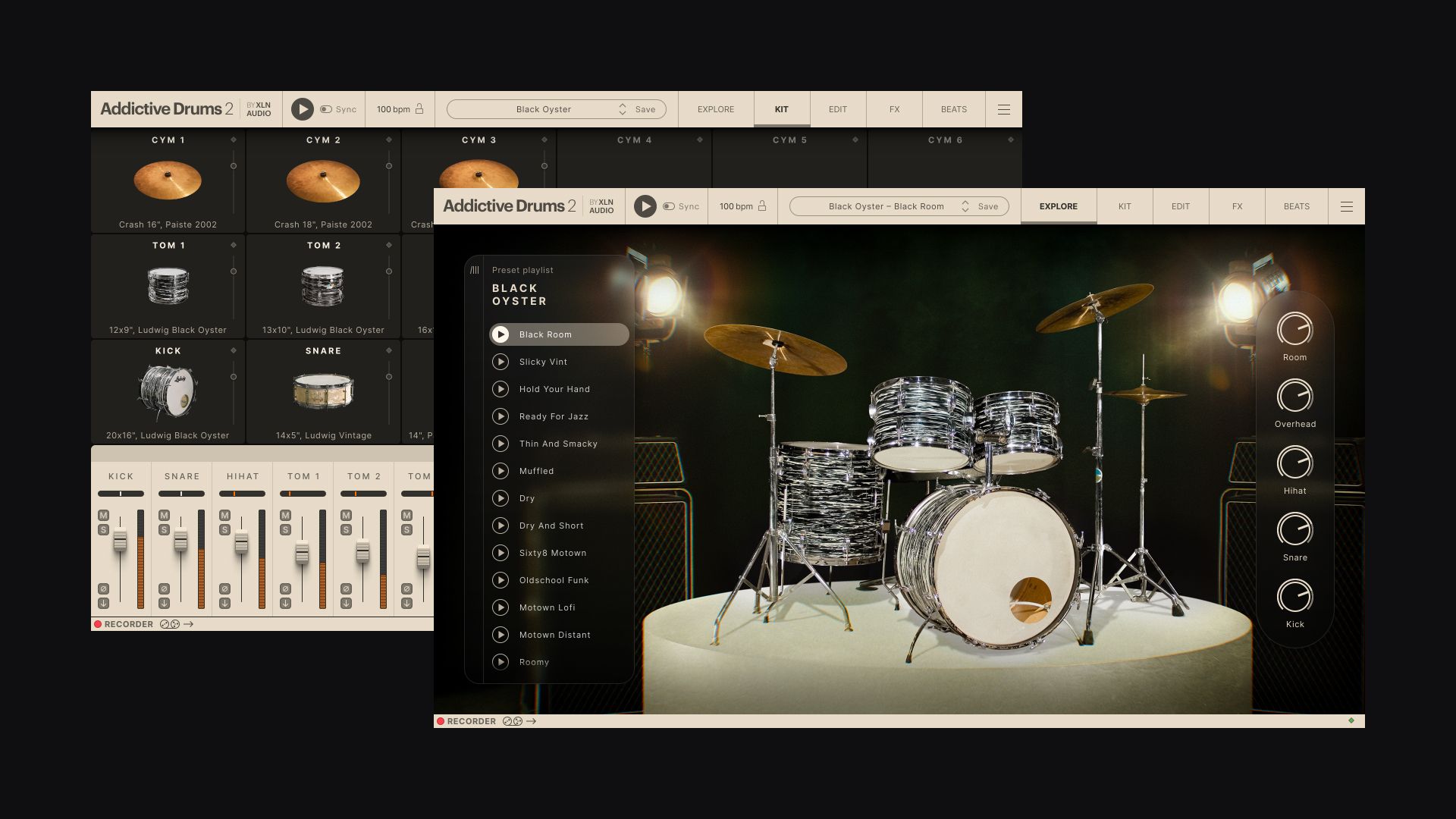Play the Hold Your Hand preset preview

point(500,389)
